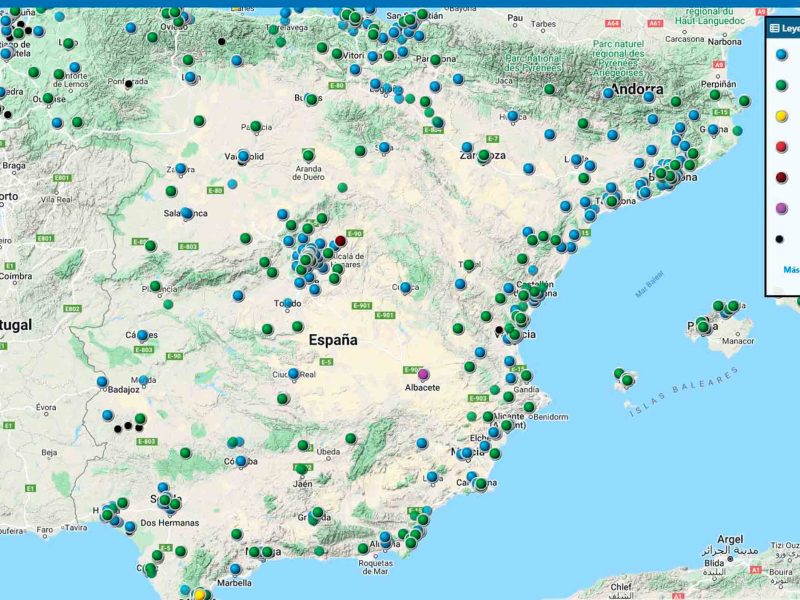Click the bright red legend swatch
Image resolution: width=800 pixels, height=600 pixels.
coord(781,147)
